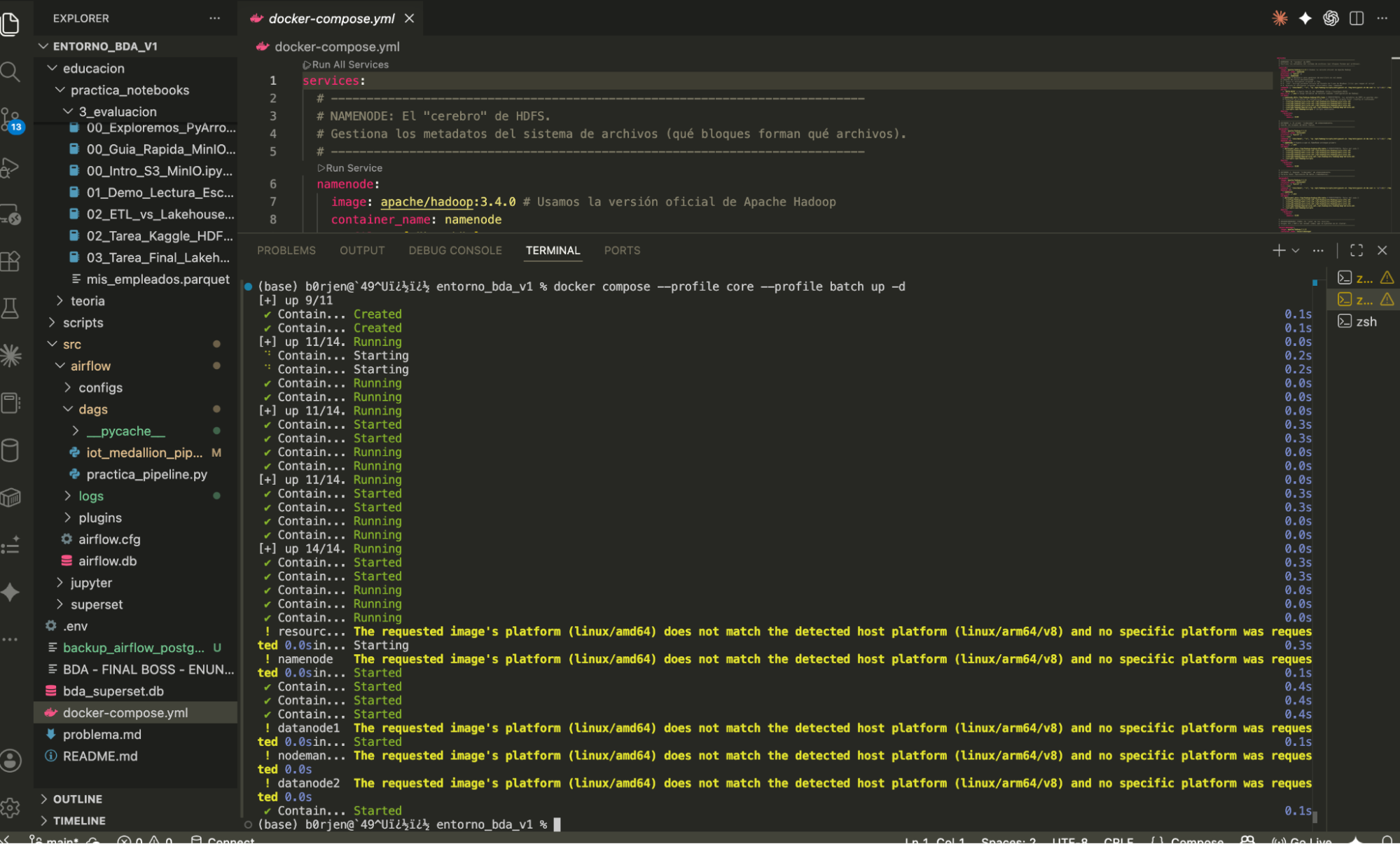Select the zsh terminal instance
Screen dimensions: 1400x844
(1363, 321)
